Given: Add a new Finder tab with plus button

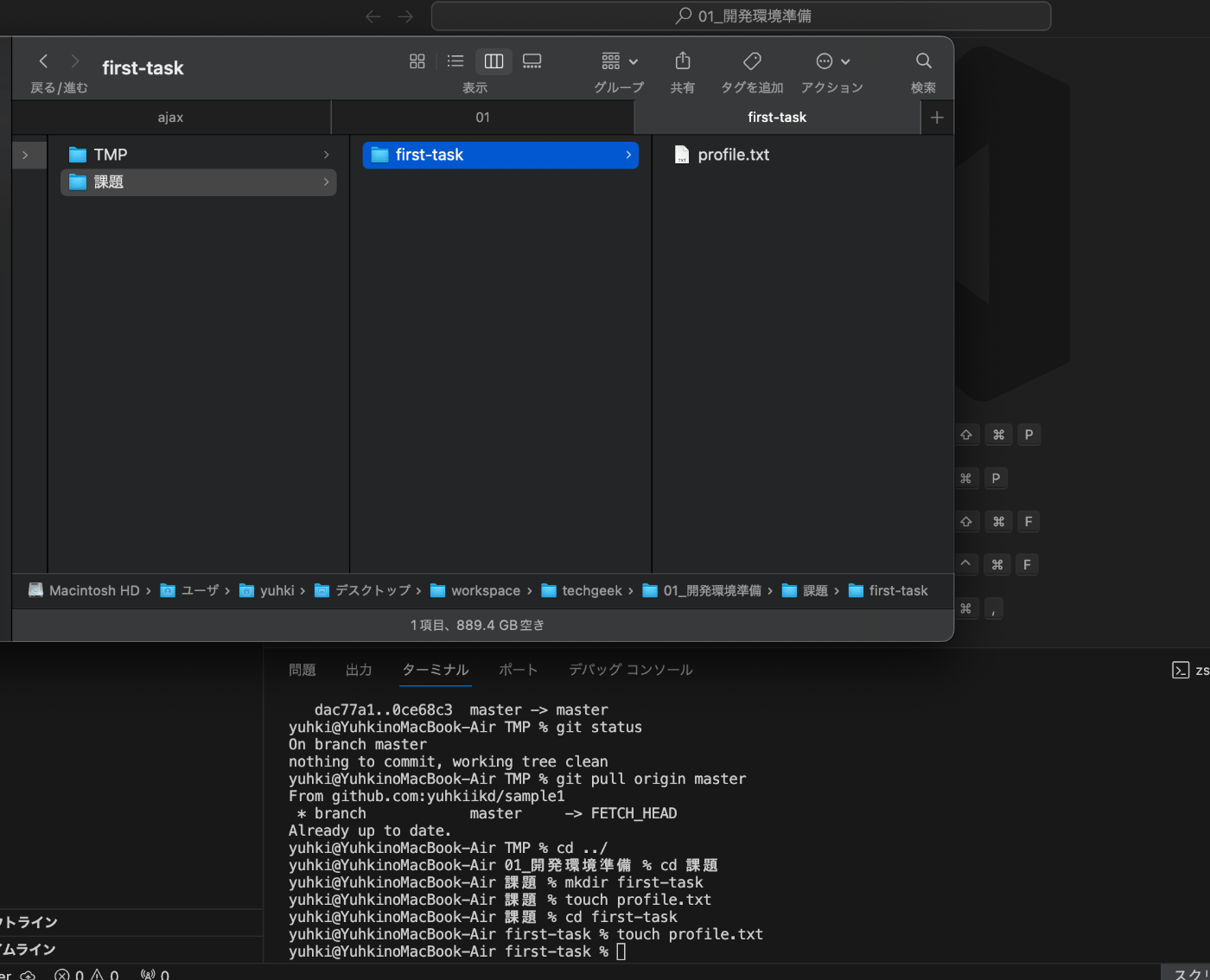Looking at the screenshot, I should tap(937, 118).
